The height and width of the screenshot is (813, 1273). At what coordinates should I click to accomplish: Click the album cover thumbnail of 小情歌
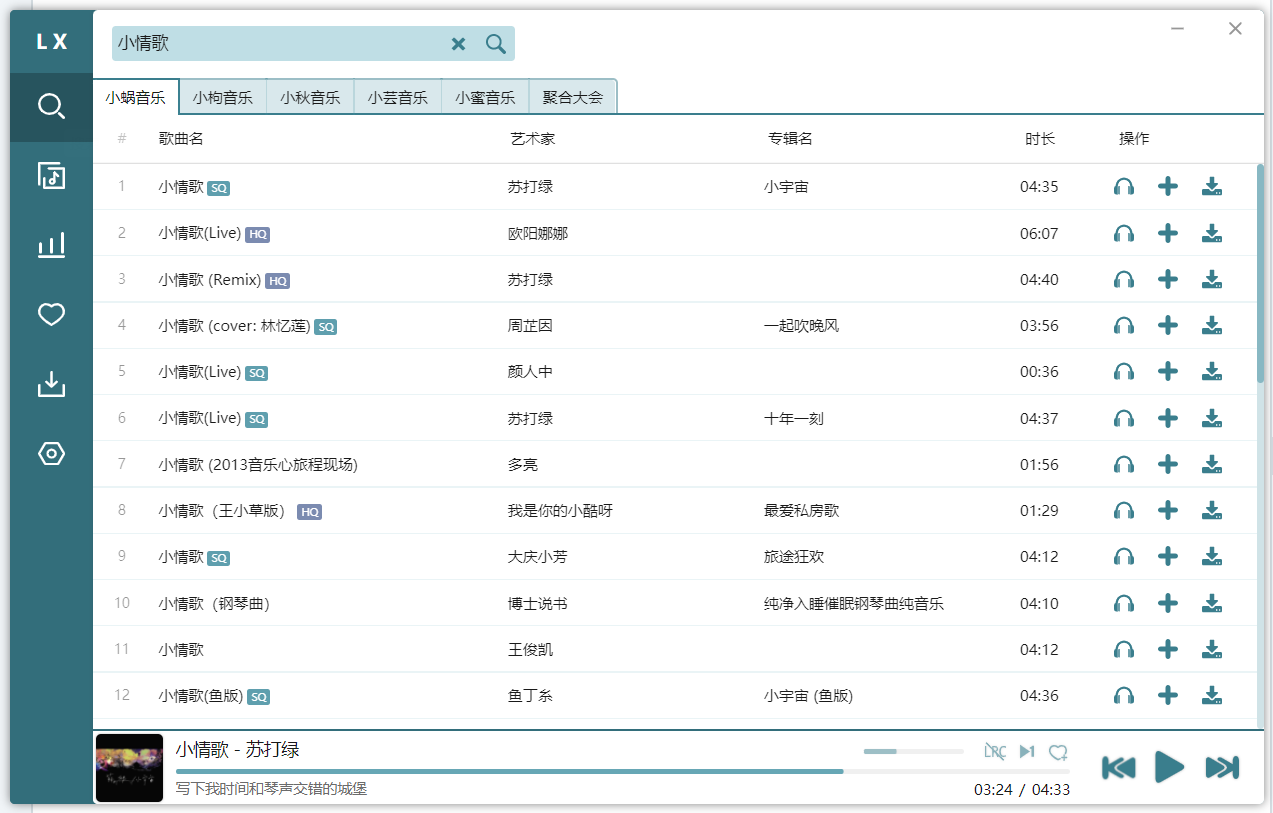click(x=129, y=768)
